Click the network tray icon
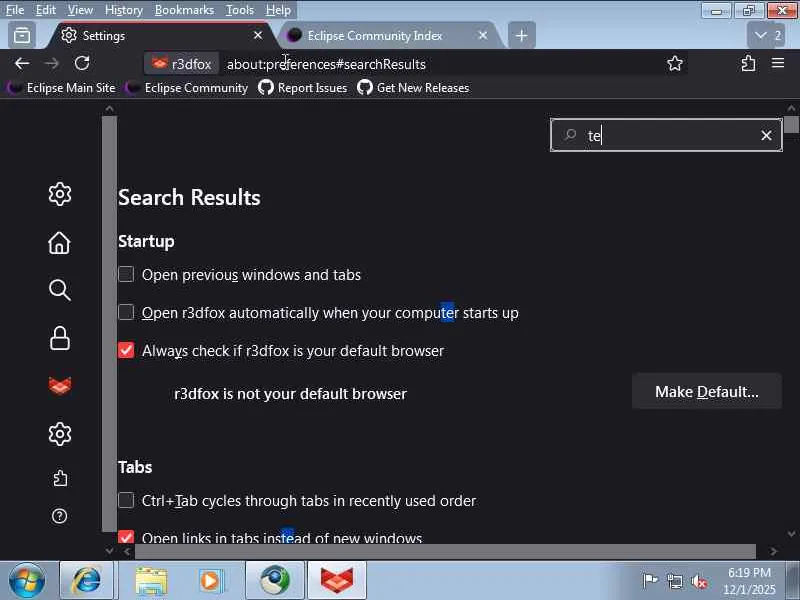The image size is (800, 600). pyautogui.click(x=674, y=581)
